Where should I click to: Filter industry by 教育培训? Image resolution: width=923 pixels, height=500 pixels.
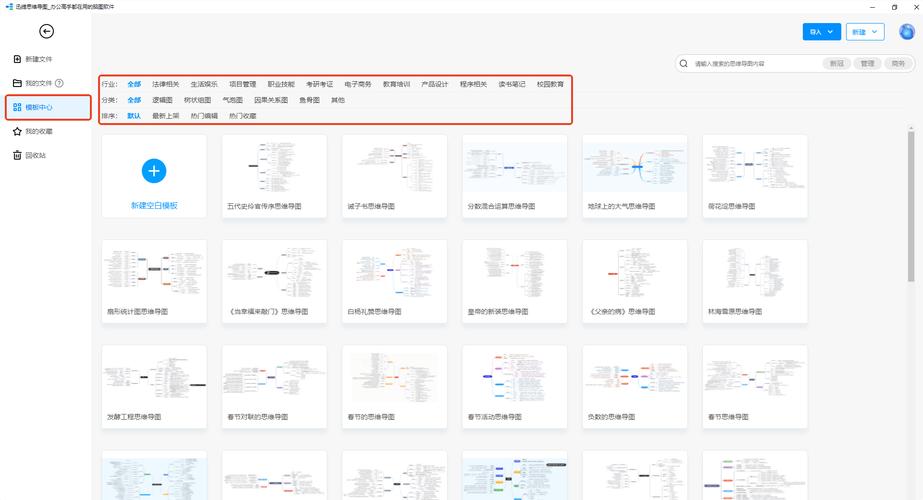(396, 84)
